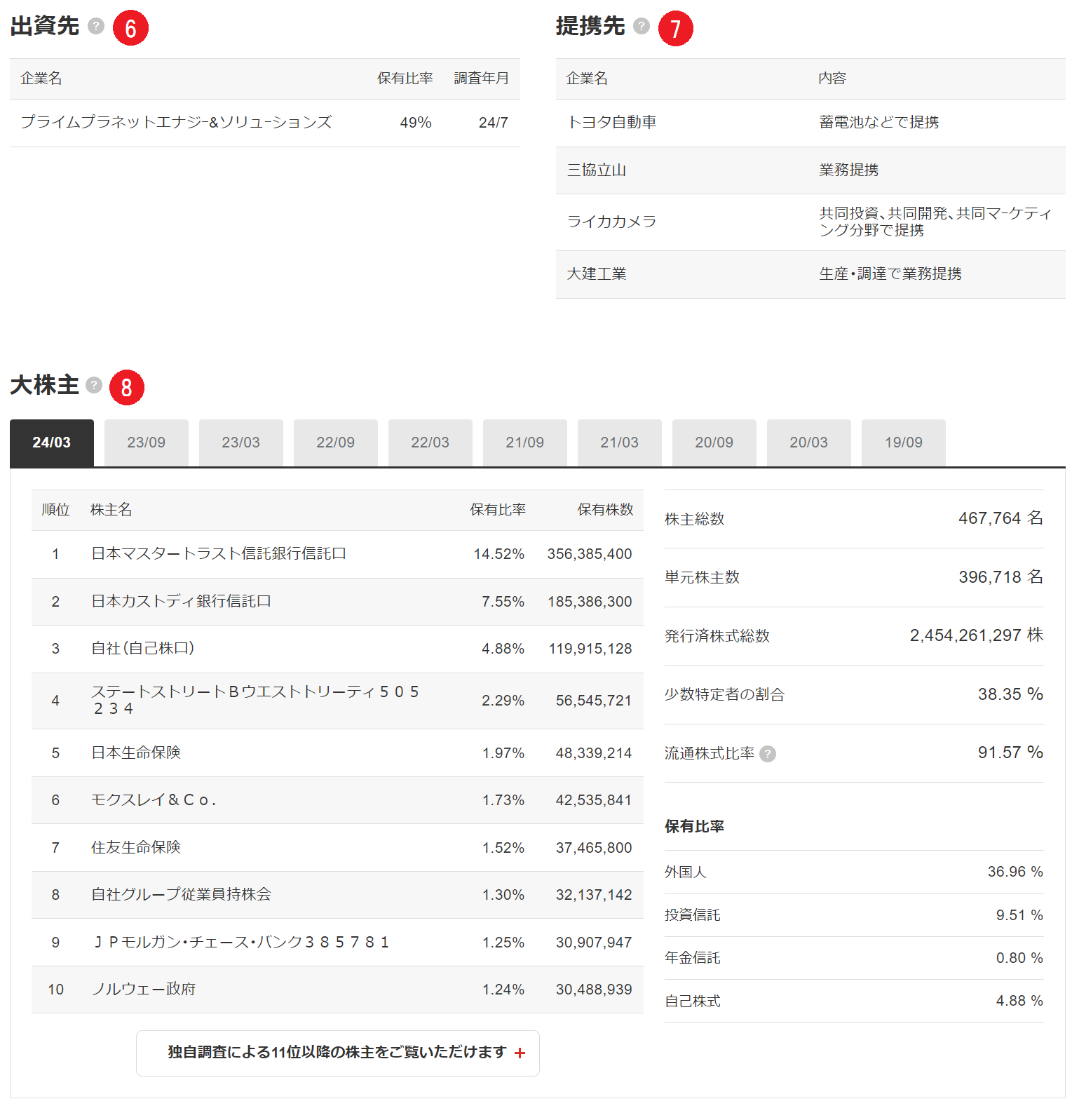This screenshot has height=1120, width=1072.
Task: Click the red plus icon on the expand button
Action: point(520,1053)
